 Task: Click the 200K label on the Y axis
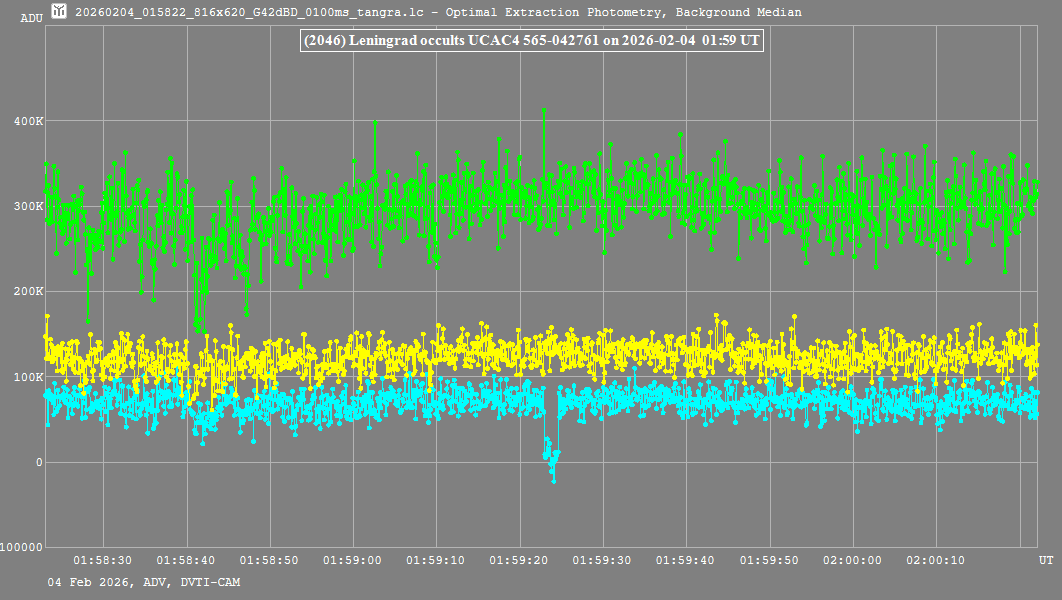click(x=54, y=292)
